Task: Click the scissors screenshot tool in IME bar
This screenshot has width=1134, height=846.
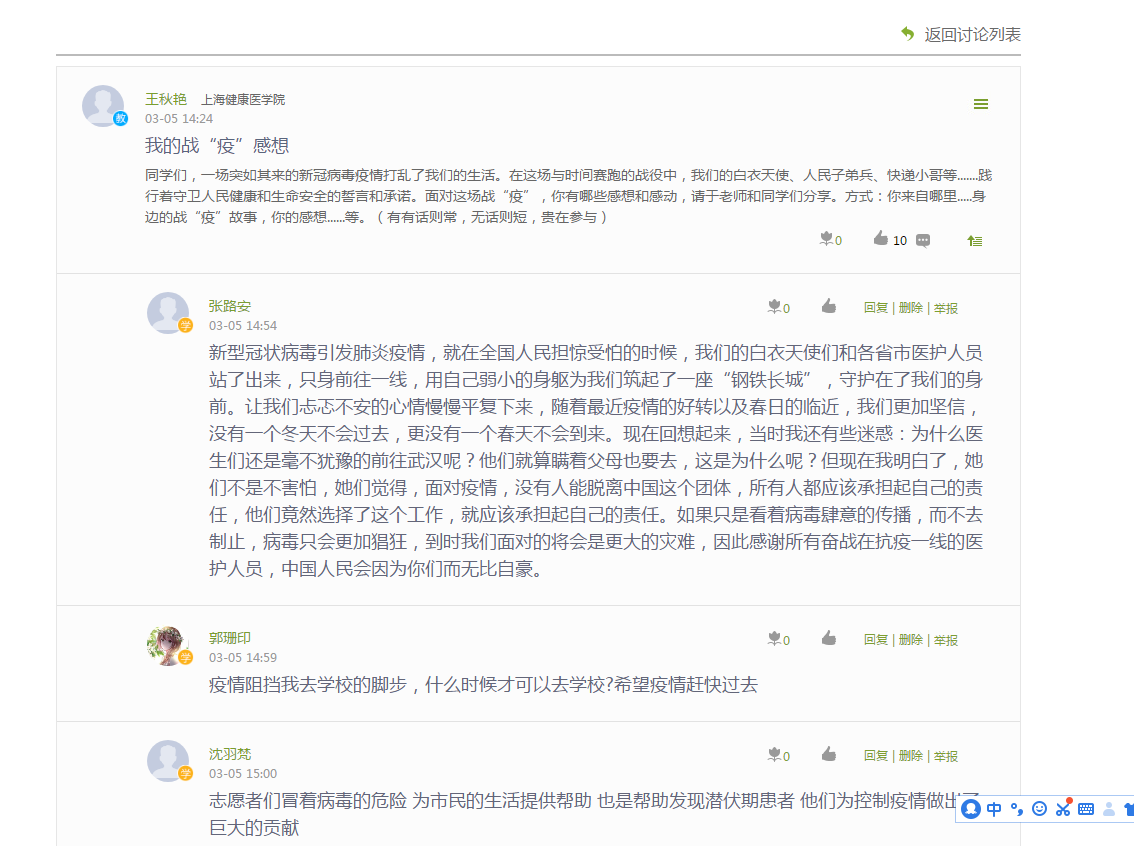Action: click(1062, 809)
